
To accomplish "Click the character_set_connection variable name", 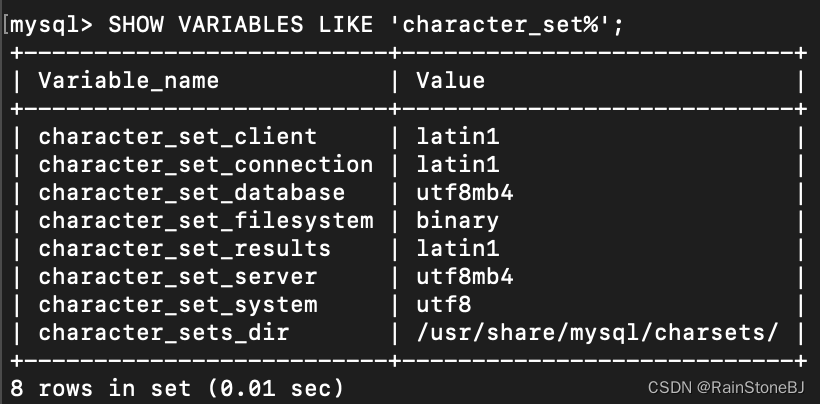I will click(x=205, y=165).
